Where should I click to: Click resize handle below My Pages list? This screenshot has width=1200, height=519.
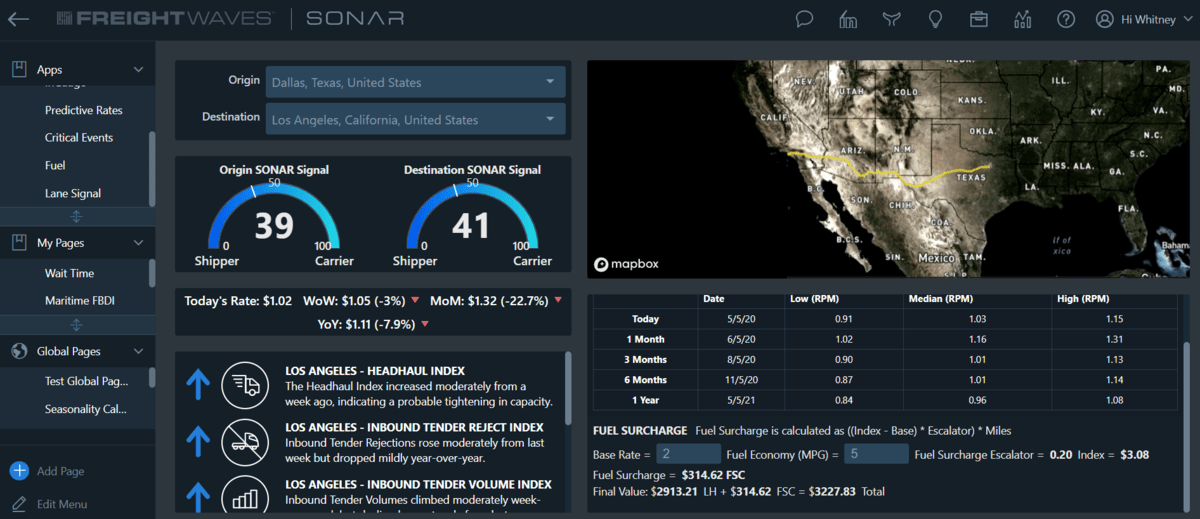tap(77, 325)
